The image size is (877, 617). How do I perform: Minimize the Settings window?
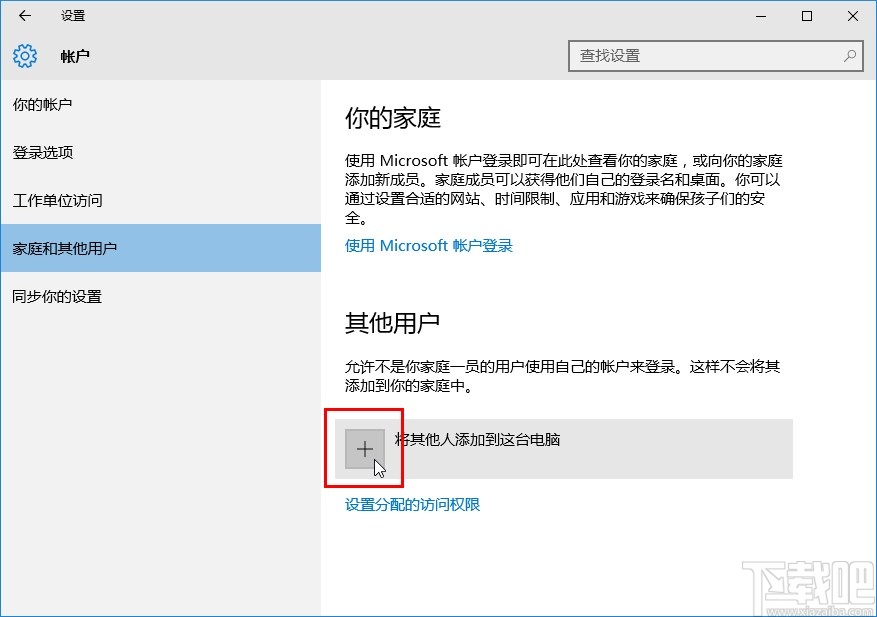tap(761, 16)
